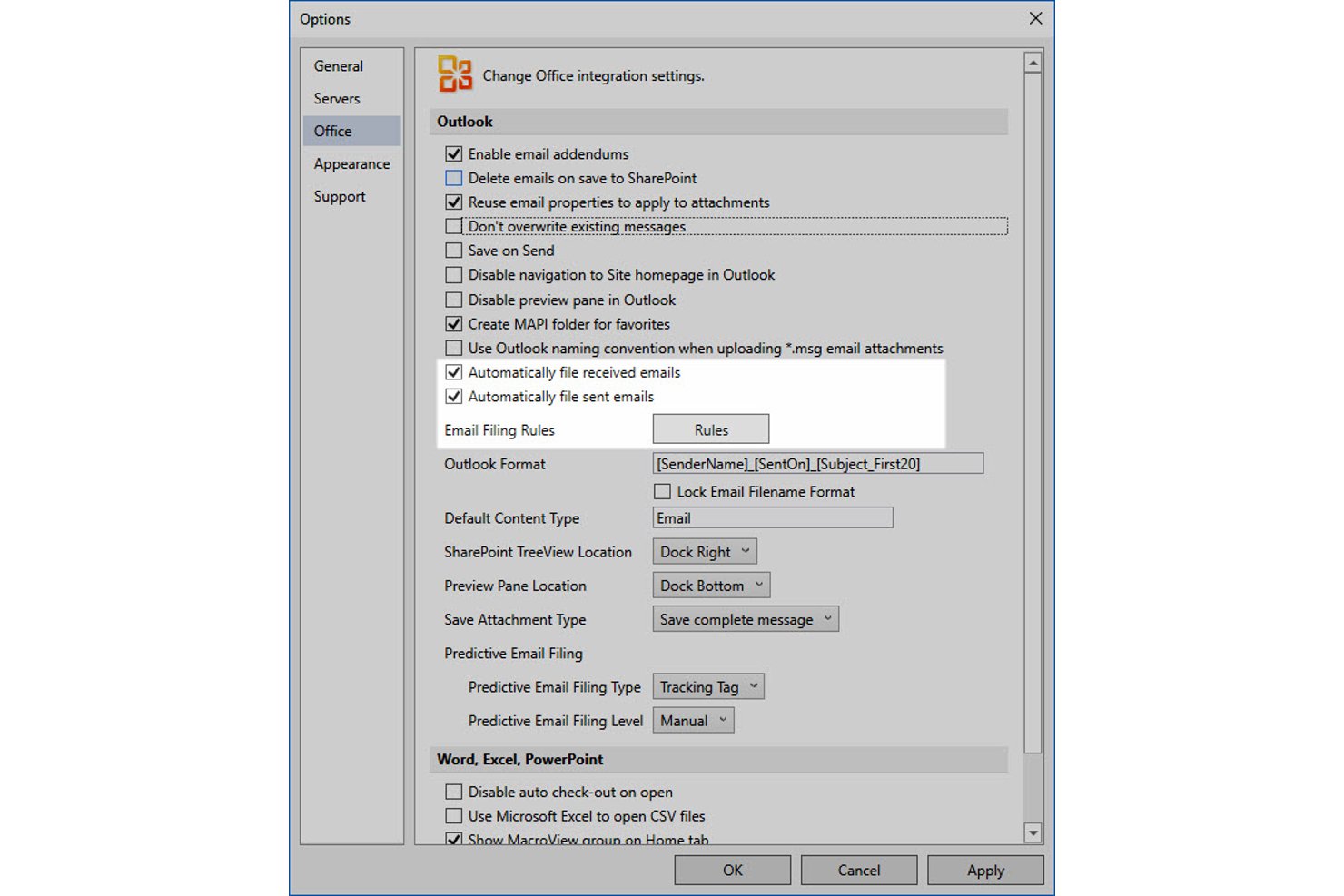Screen dimensions: 1344x896
Task: Check Don't overwrite existing messages
Action: coord(454,226)
